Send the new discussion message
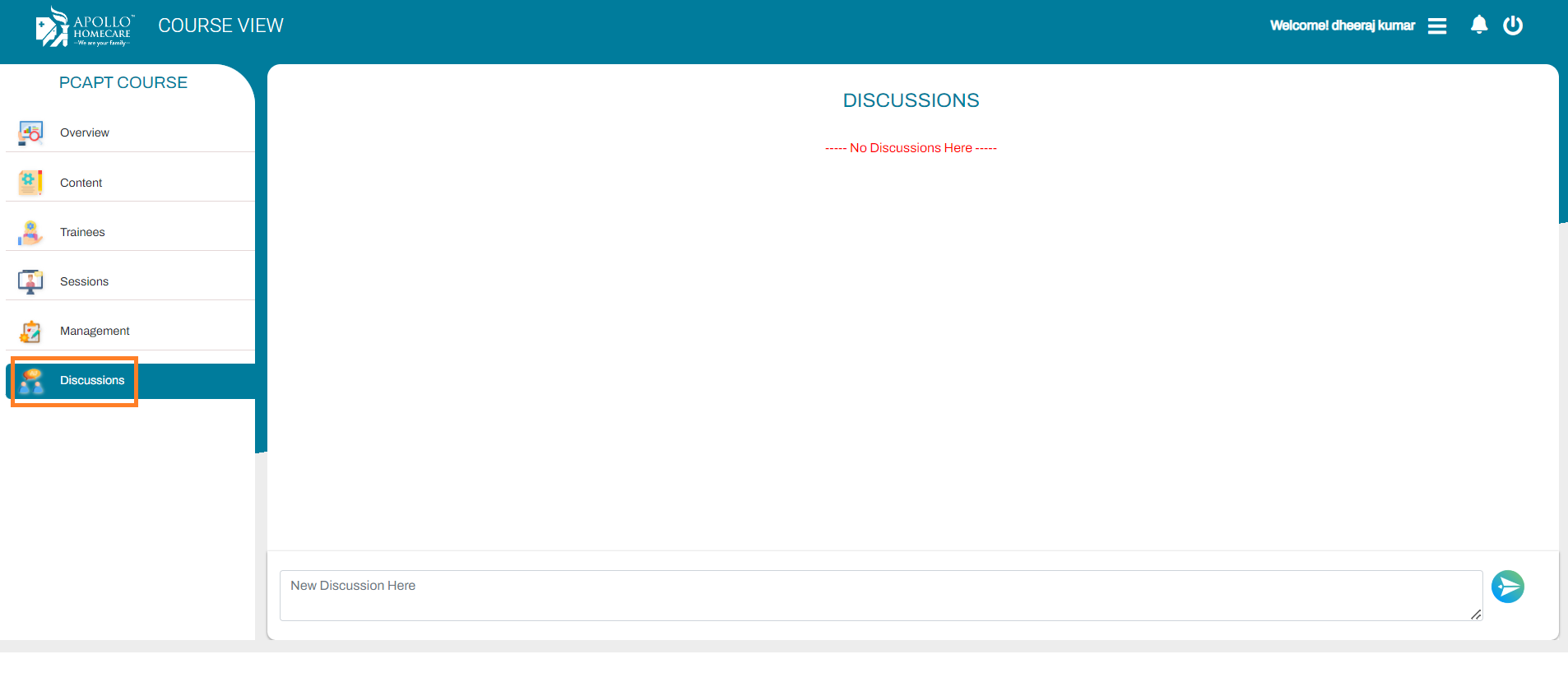Screen dimensions: 1568x682 (1507, 587)
